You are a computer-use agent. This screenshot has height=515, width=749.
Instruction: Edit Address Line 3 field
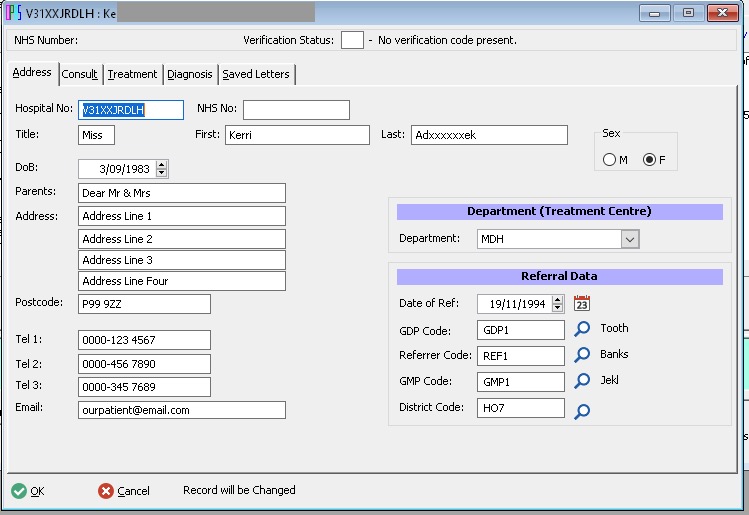pyautogui.click(x=182, y=260)
